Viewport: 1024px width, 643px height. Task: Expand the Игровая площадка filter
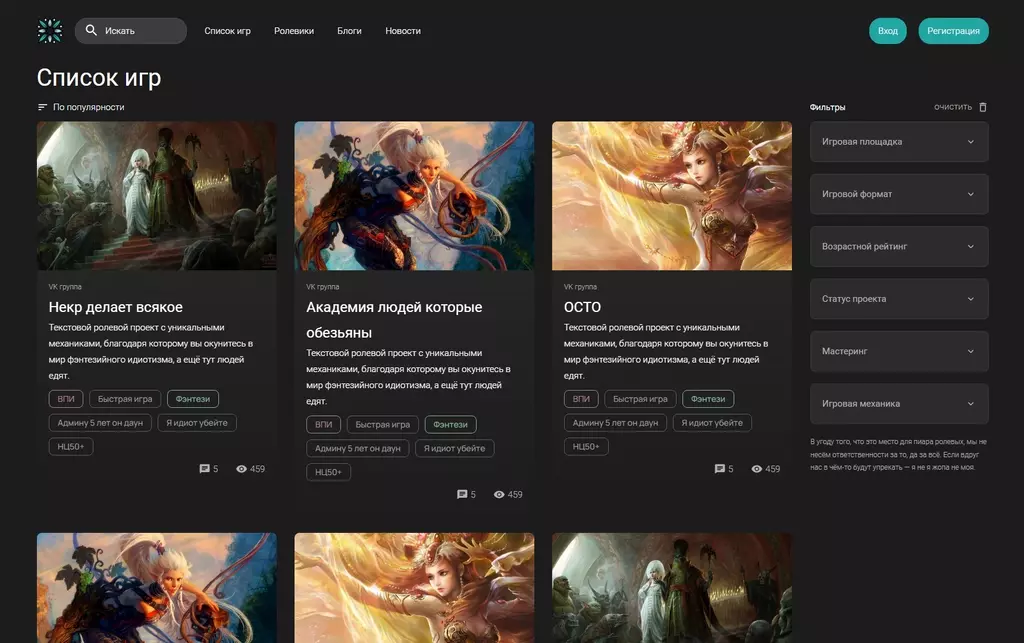898,142
